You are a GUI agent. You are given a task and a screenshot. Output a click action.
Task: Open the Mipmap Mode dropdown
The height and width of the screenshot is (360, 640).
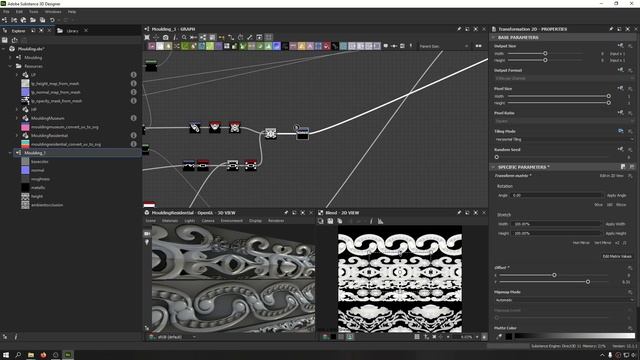coord(564,300)
